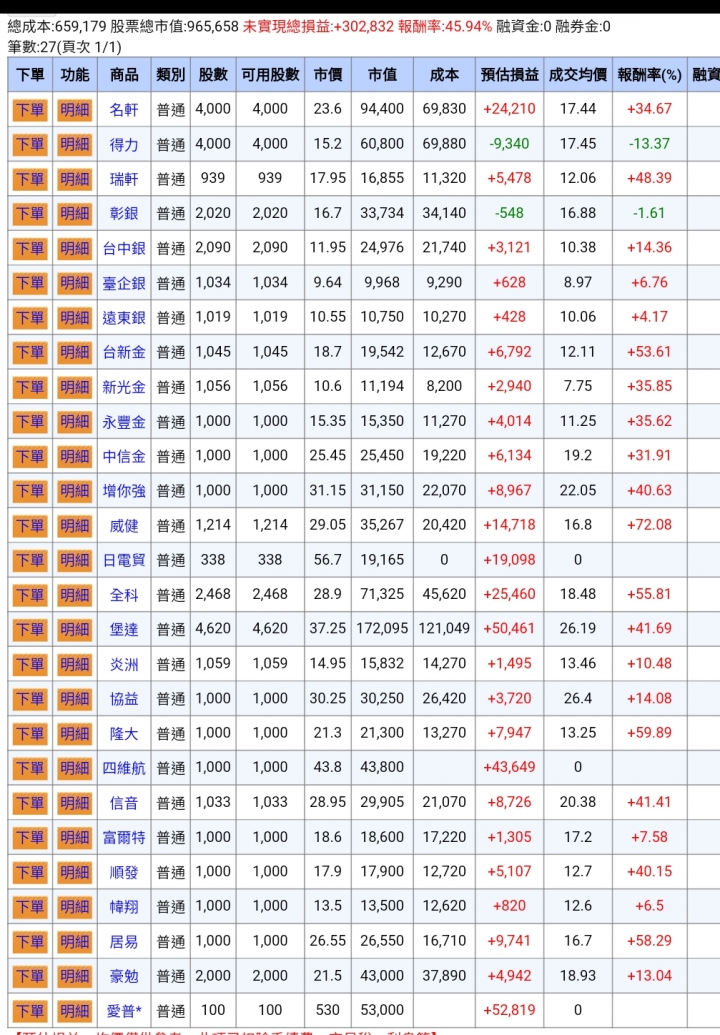The height and width of the screenshot is (1035, 720).
Task: Open 明細 for 彰銀 row
Action: coord(75,213)
